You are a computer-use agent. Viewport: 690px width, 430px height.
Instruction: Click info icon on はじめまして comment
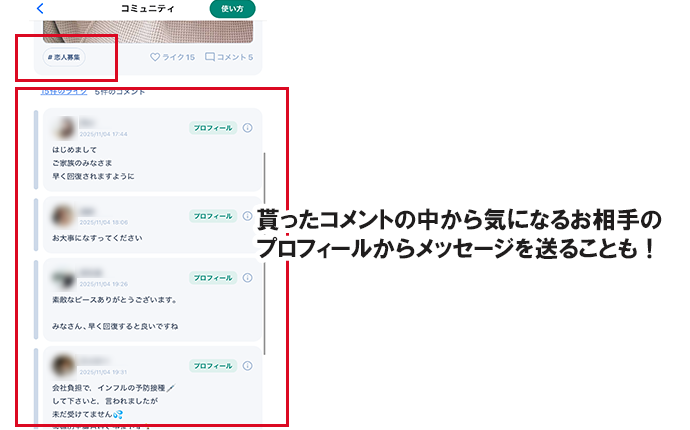(x=247, y=128)
